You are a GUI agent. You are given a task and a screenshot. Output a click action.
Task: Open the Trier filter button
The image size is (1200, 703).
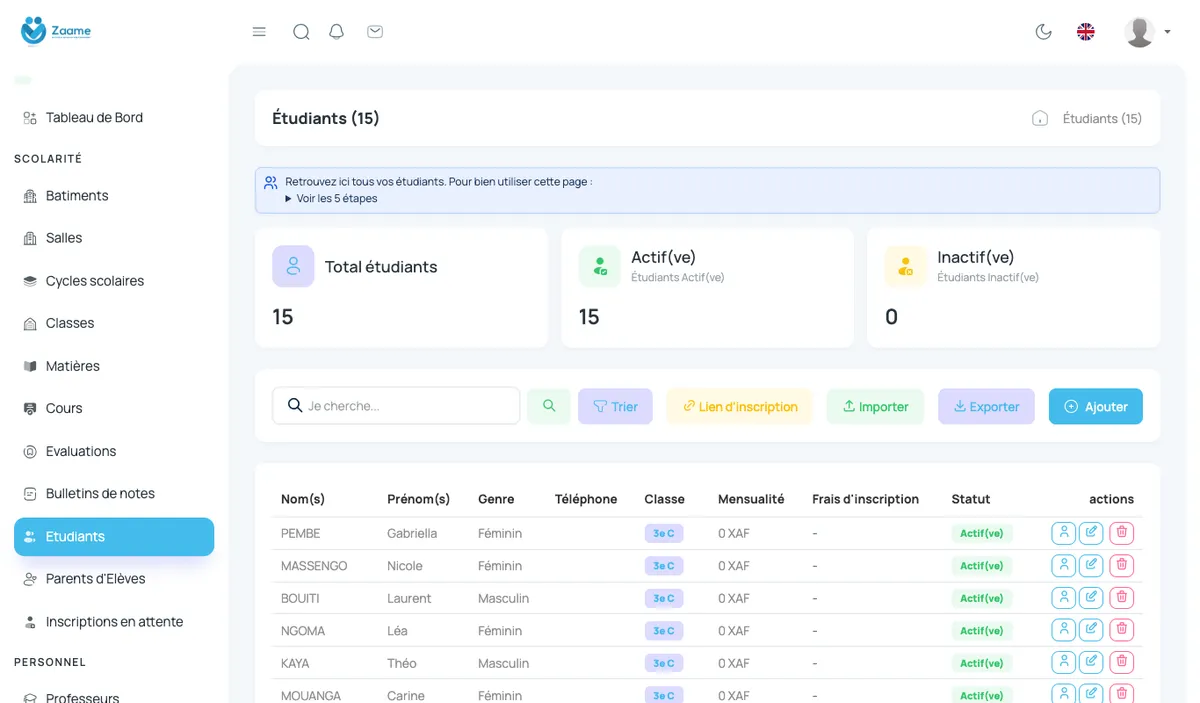tap(615, 406)
